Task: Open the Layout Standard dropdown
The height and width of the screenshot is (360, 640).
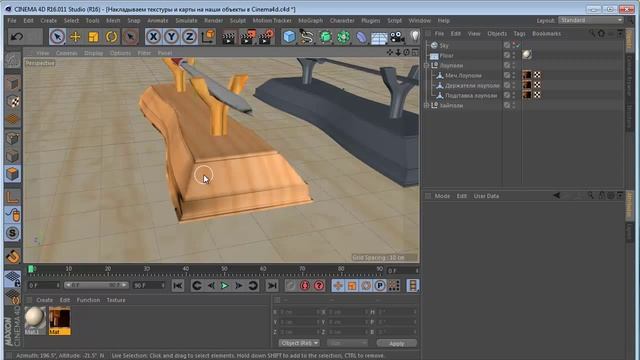Action: pyautogui.click(x=591, y=20)
